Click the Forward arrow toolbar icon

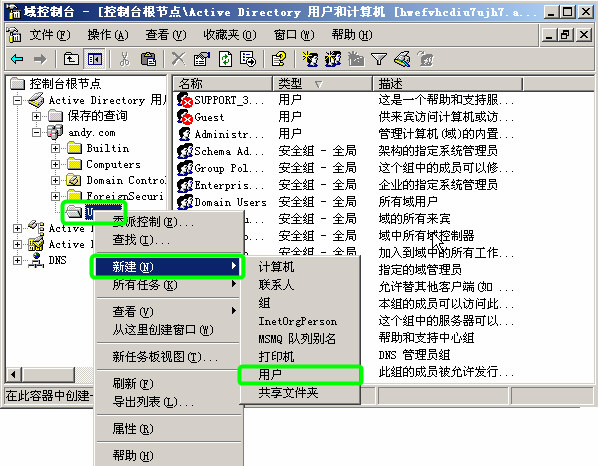[x=40, y=59]
